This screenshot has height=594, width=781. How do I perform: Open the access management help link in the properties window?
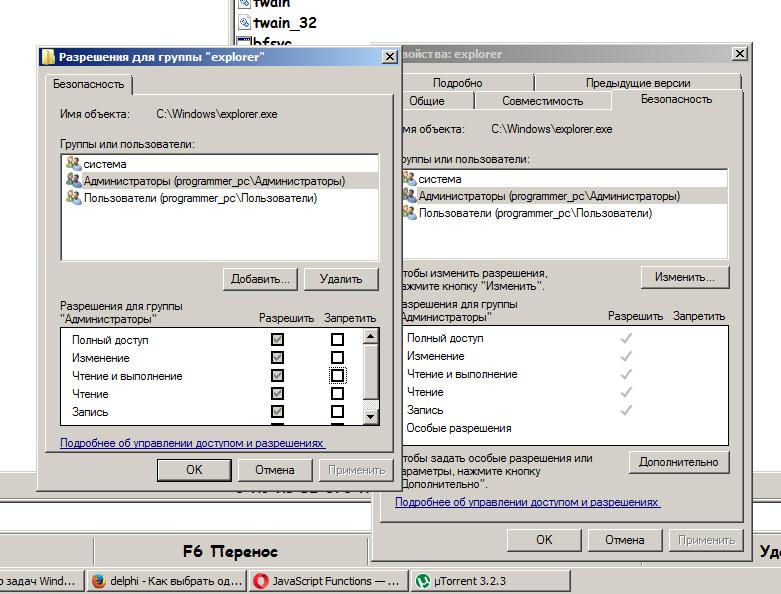[527, 502]
